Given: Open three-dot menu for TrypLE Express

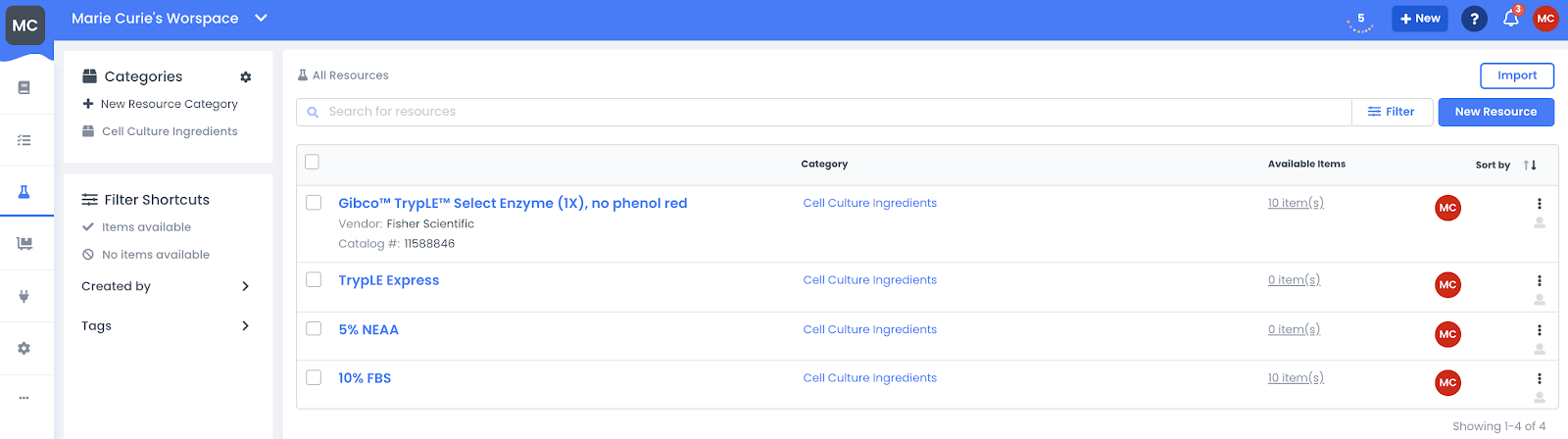Looking at the screenshot, I should click(x=1539, y=280).
